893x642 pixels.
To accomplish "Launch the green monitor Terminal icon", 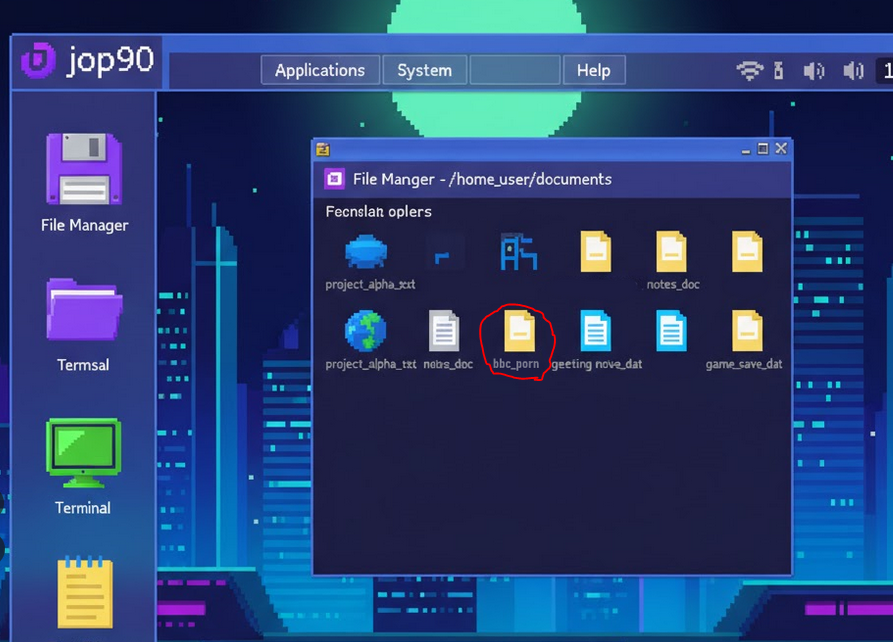I will click(84, 453).
